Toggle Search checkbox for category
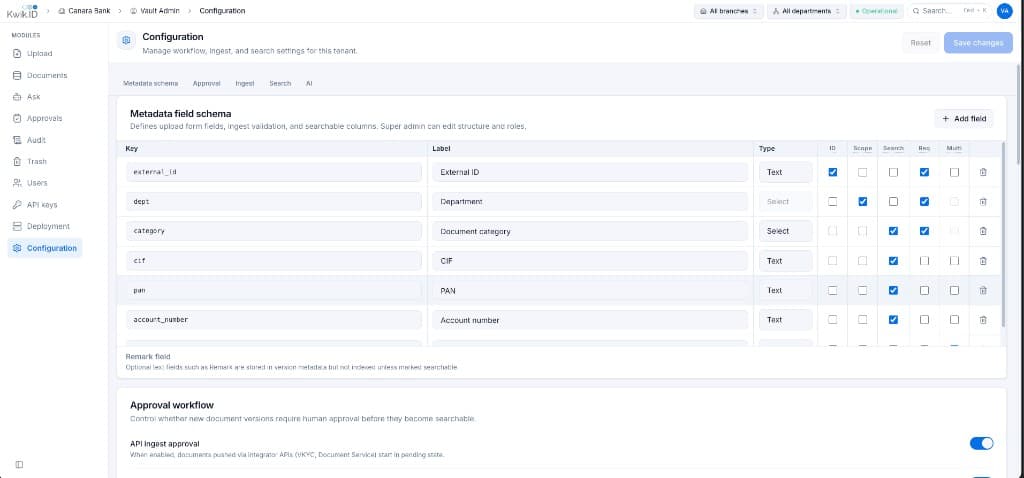Screen dimensions: 1024x478 893,231
